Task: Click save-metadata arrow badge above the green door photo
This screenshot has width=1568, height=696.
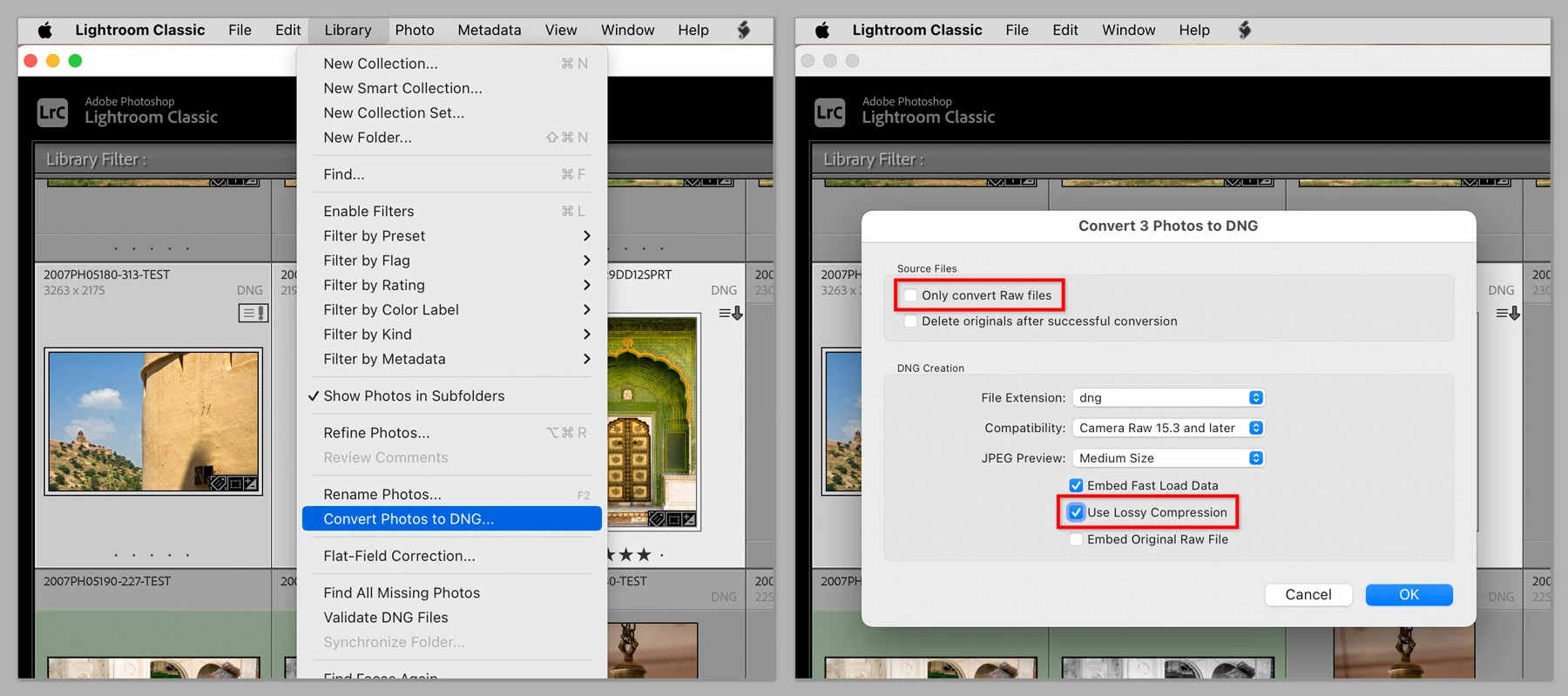Action: (730, 313)
